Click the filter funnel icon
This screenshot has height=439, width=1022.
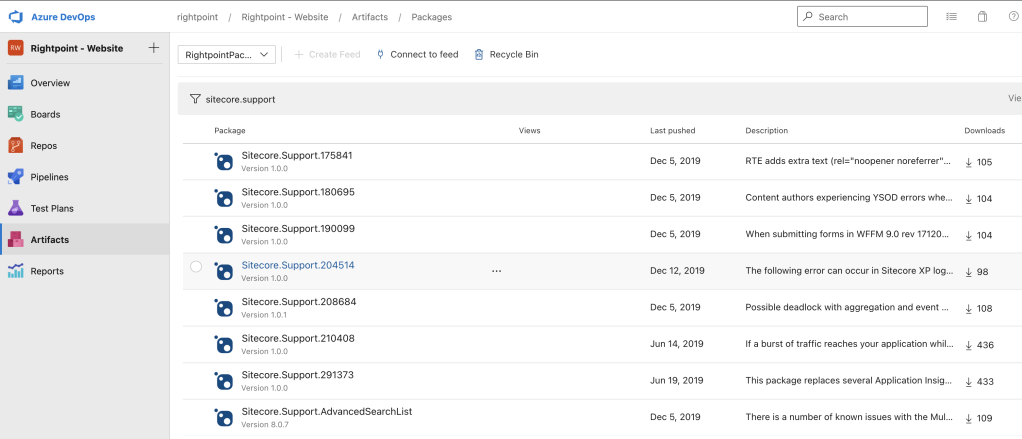(x=195, y=99)
